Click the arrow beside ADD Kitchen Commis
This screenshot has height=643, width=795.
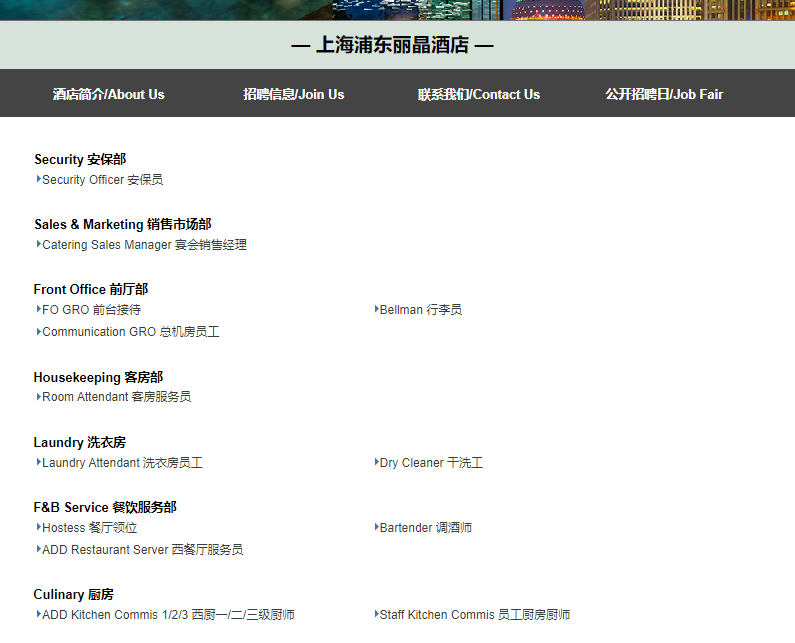[39, 614]
